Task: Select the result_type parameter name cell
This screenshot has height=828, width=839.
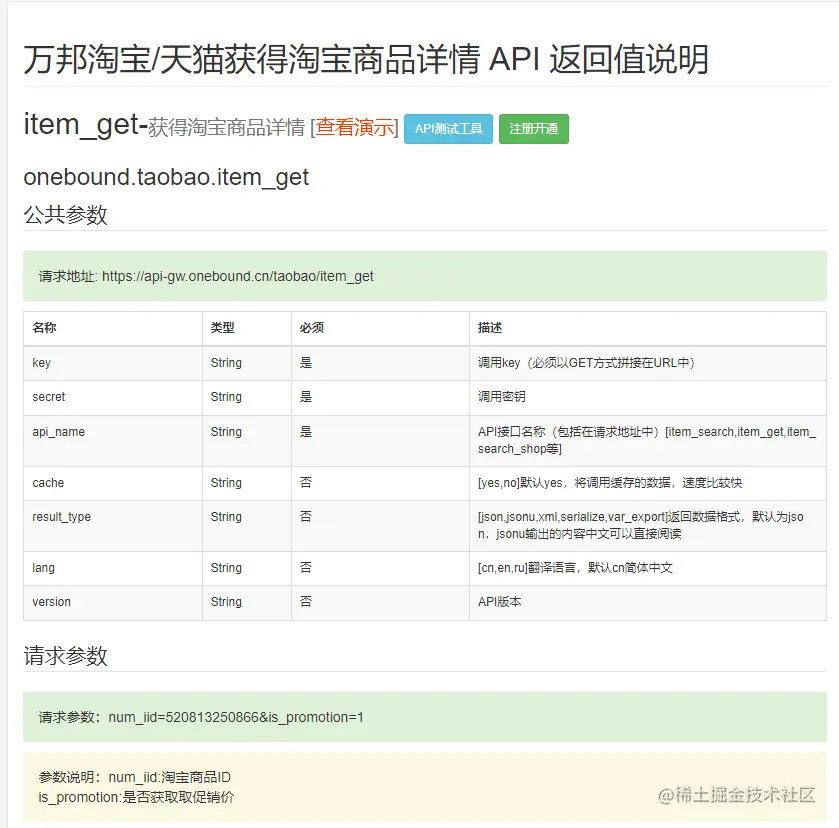Action: 113,526
